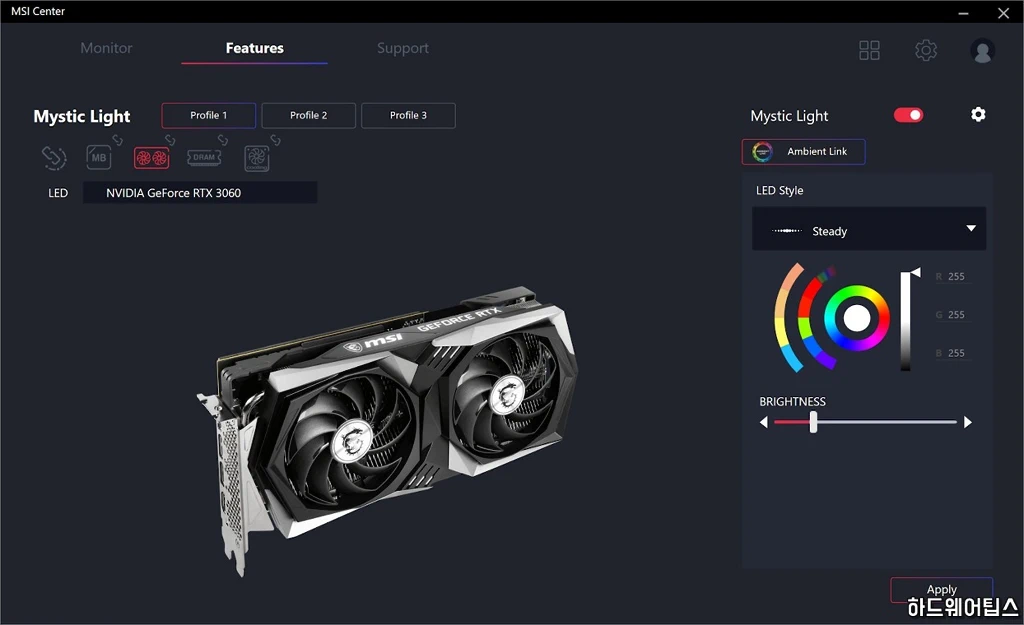Select the motherboard (MB) device icon
Screen dimensions: 1024x625
99,157
